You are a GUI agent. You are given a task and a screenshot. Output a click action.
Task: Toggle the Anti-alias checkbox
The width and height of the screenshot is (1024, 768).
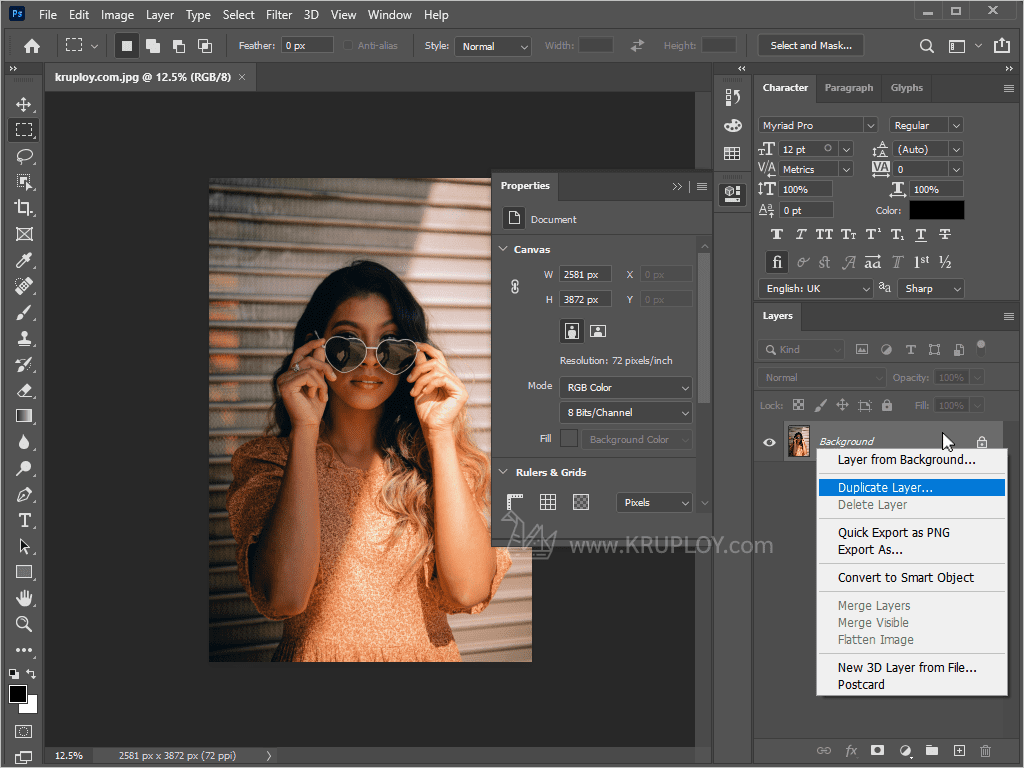[348, 46]
